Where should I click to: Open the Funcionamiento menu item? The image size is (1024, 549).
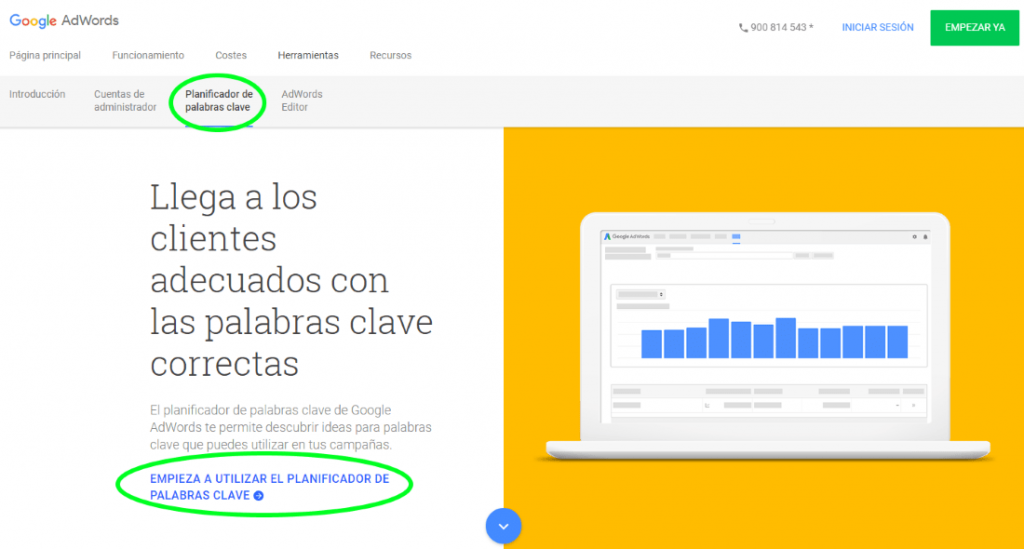(x=148, y=55)
